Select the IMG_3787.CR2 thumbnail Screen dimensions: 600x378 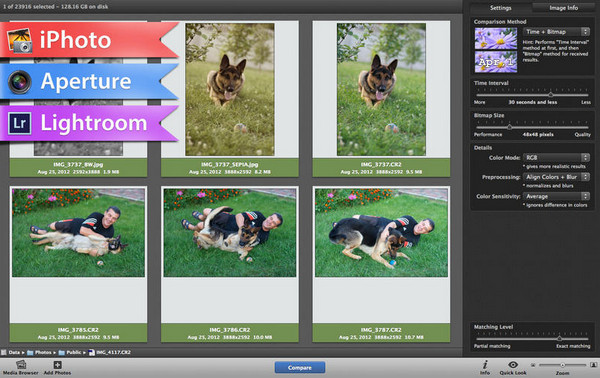click(381, 264)
